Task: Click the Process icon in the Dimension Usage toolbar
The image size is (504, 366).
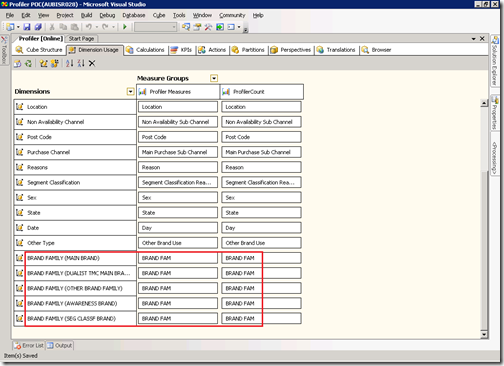Action: click(17, 63)
